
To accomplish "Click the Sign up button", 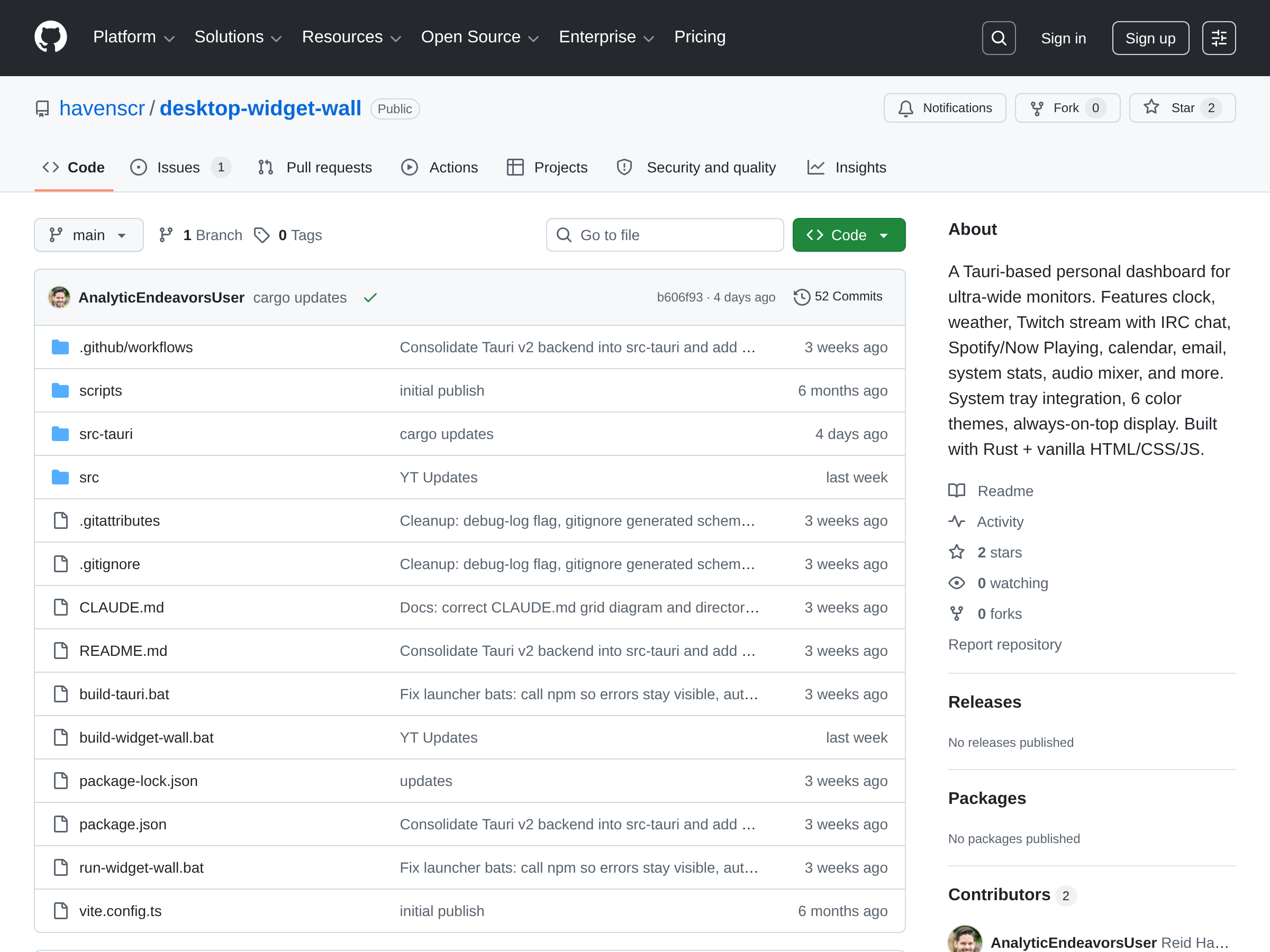I will coord(1150,38).
